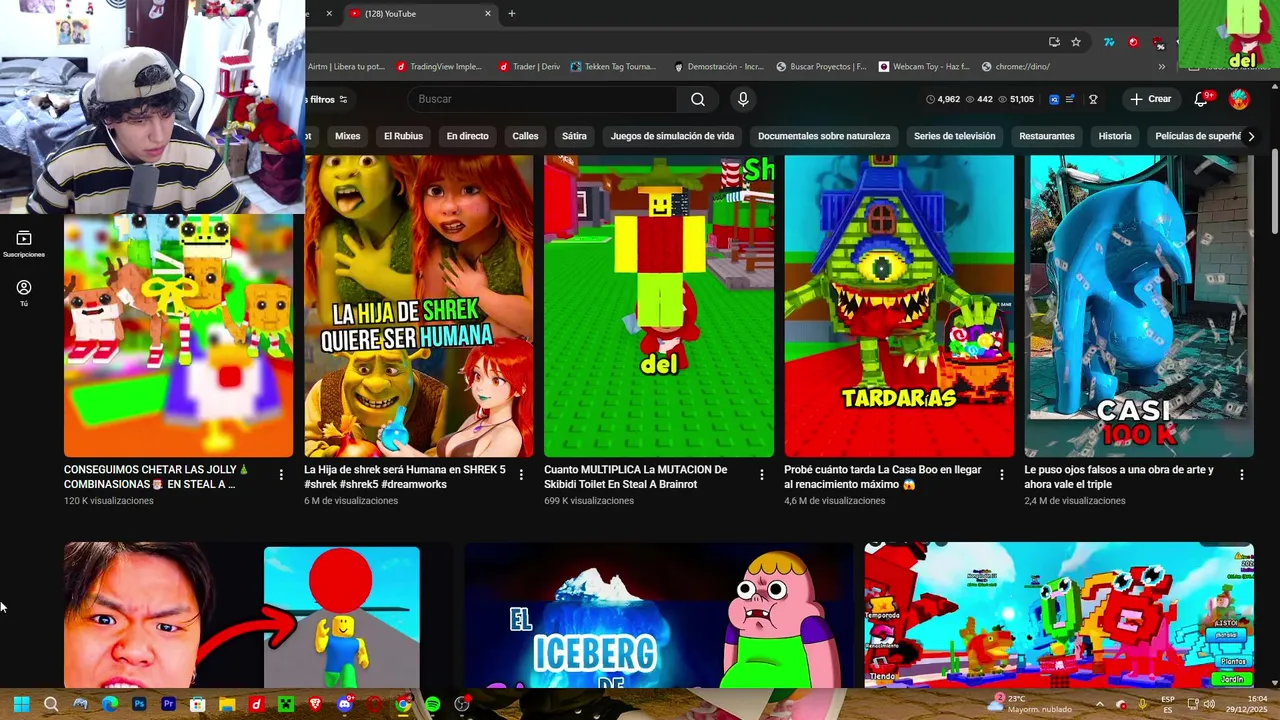Open more options for CONSEGUIMOS CHETAR video
Image resolution: width=1280 pixels, height=720 pixels.
281,475
